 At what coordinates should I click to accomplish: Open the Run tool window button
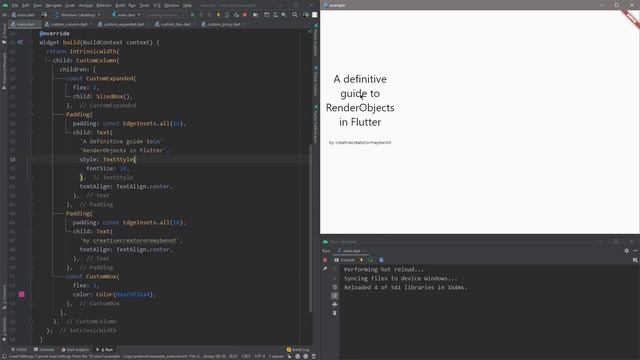point(105,349)
